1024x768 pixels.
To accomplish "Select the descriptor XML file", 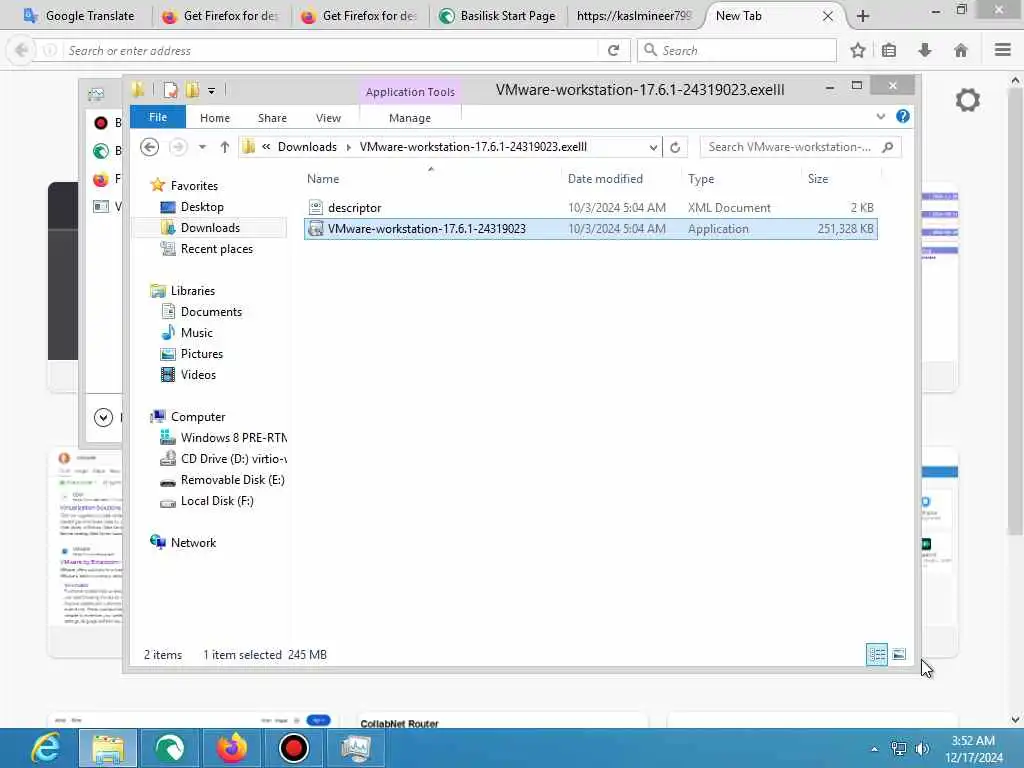I will click(590, 208).
